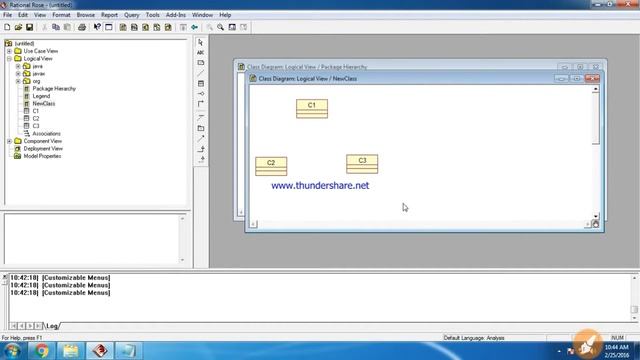Pick the Generalization tool in the toolbox
This screenshot has width=640, height=360.
200,149
